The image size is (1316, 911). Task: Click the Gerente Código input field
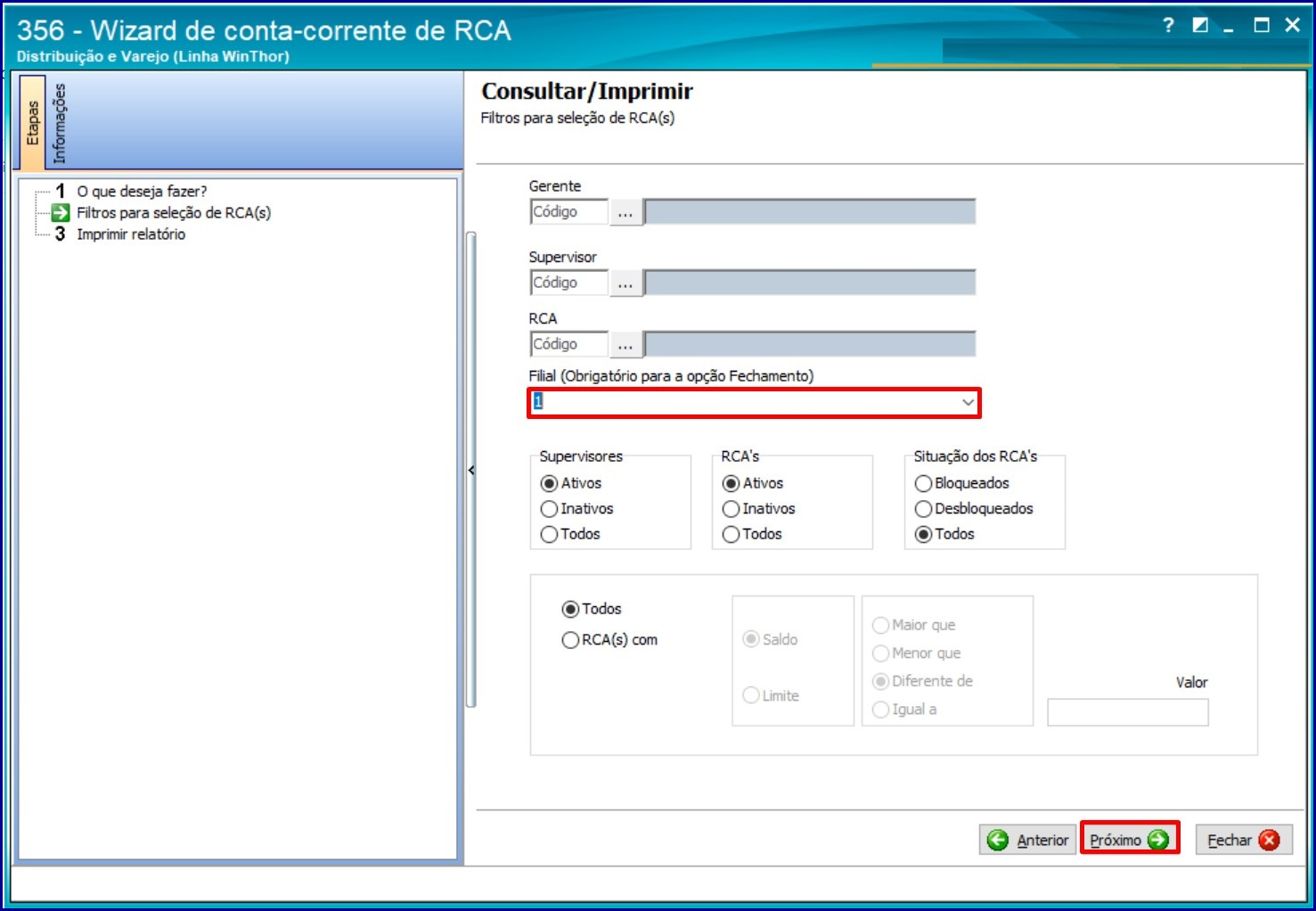pyautogui.click(x=568, y=212)
